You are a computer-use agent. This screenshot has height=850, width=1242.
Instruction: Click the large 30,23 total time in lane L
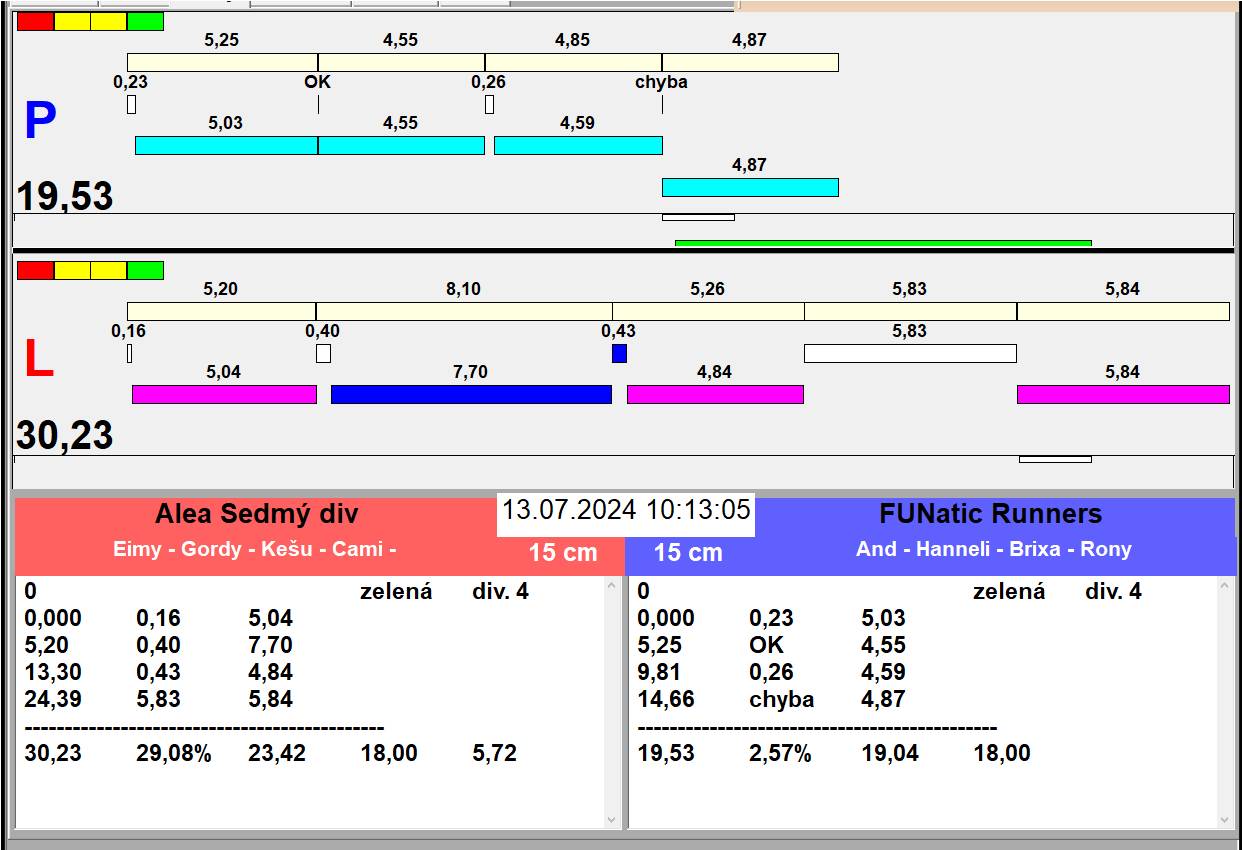pyautogui.click(x=65, y=436)
